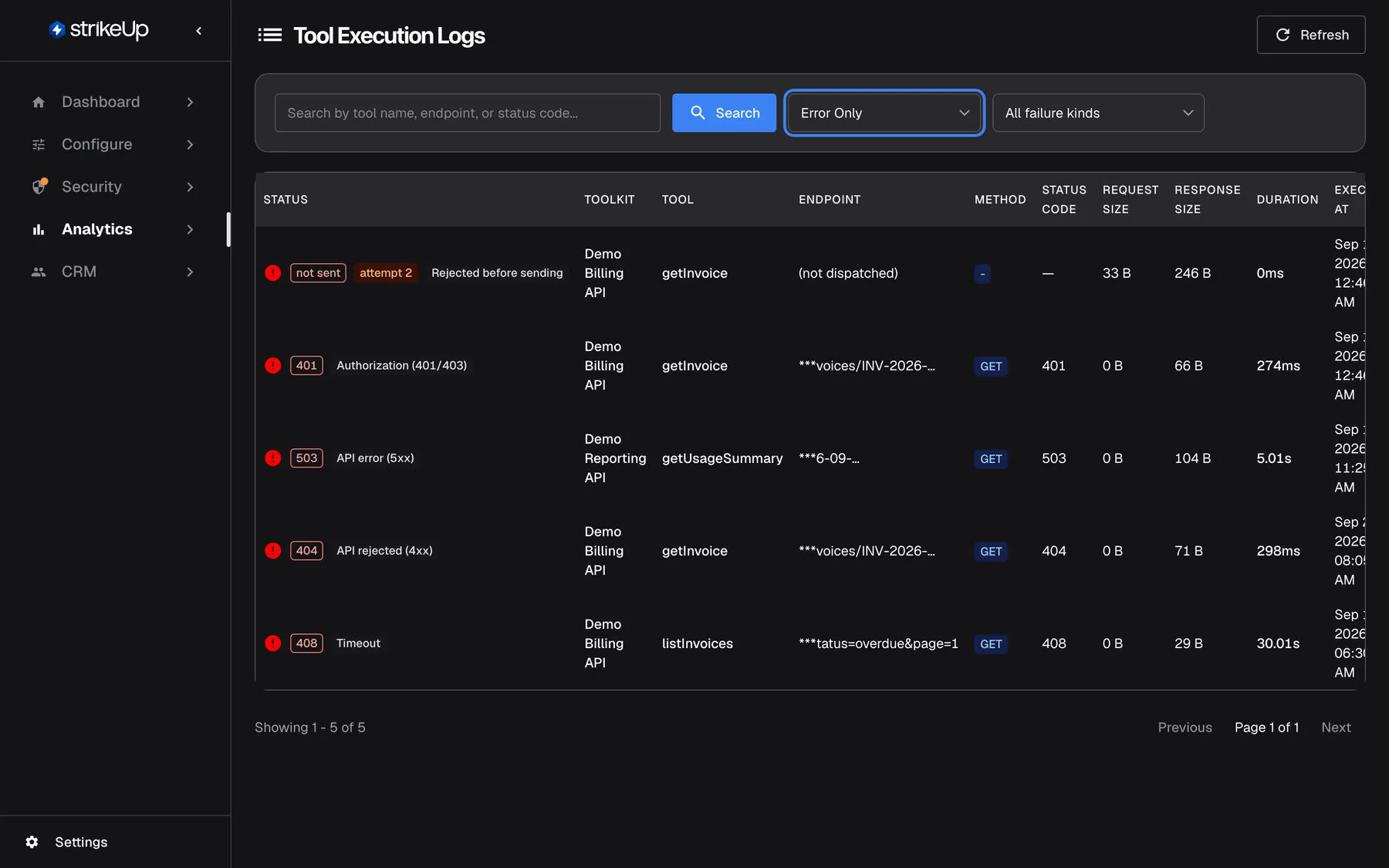Collapse the sidebar with the chevron
Screen dimensions: 1389x868
click(x=199, y=31)
